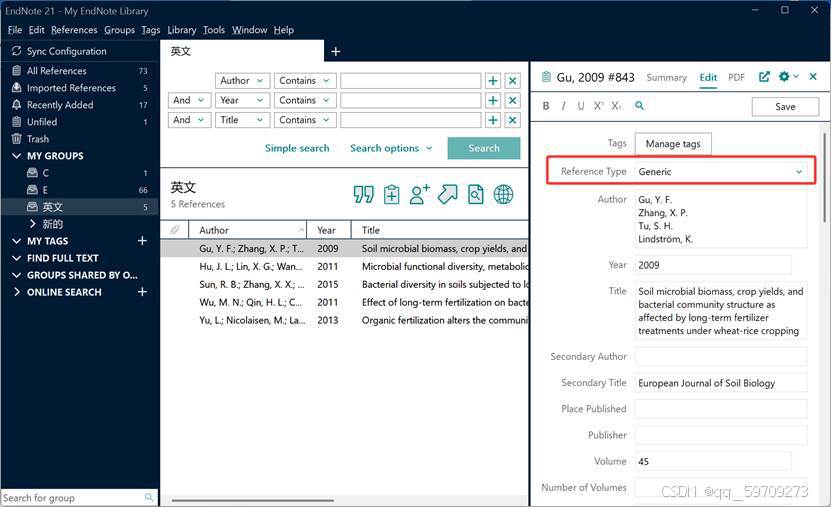Apply italic formatting
The height and width of the screenshot is (507, 831).
[563, 106]
